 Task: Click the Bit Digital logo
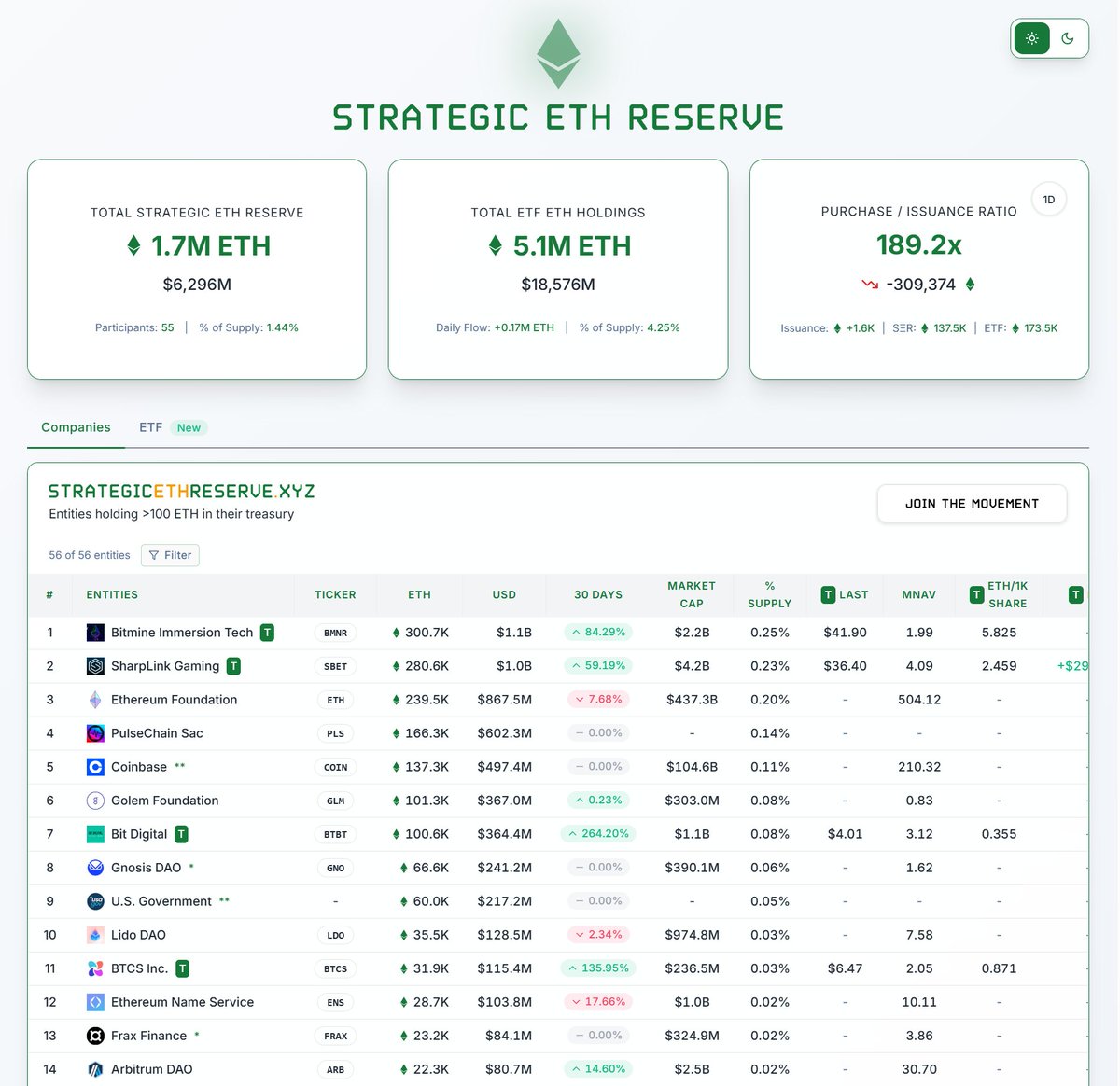tap(95, 834)
